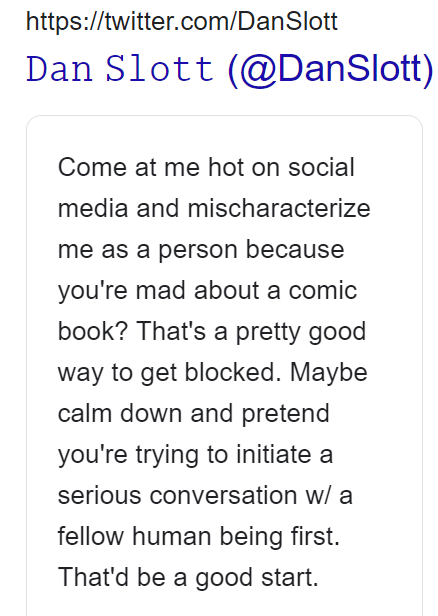Open the Dan Slott (@DanSlott) title link
The height and width of the screenshot is (616, 438).
coord(230,69)
